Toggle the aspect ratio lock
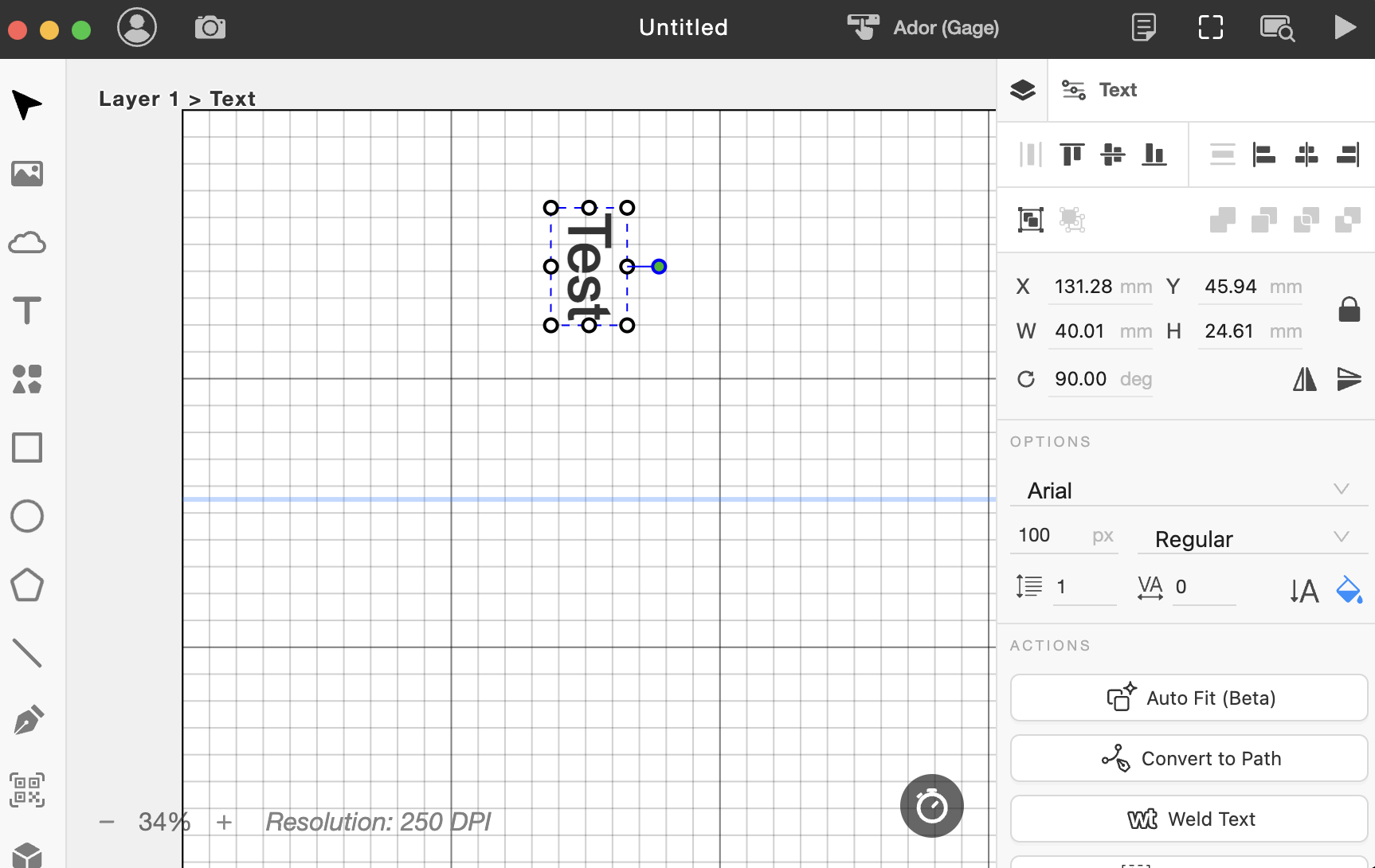The image size is (1375, 868). (x=1349, y=309)
